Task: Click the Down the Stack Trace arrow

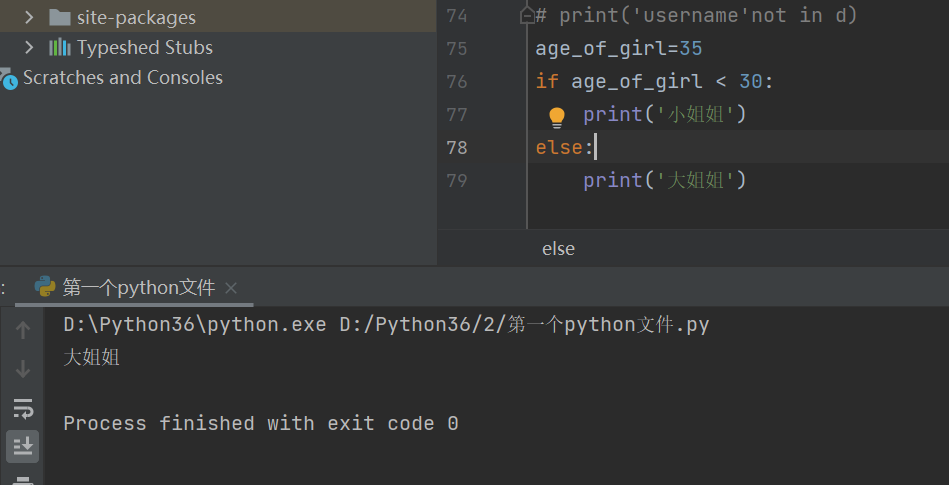Action: [24, 370]
